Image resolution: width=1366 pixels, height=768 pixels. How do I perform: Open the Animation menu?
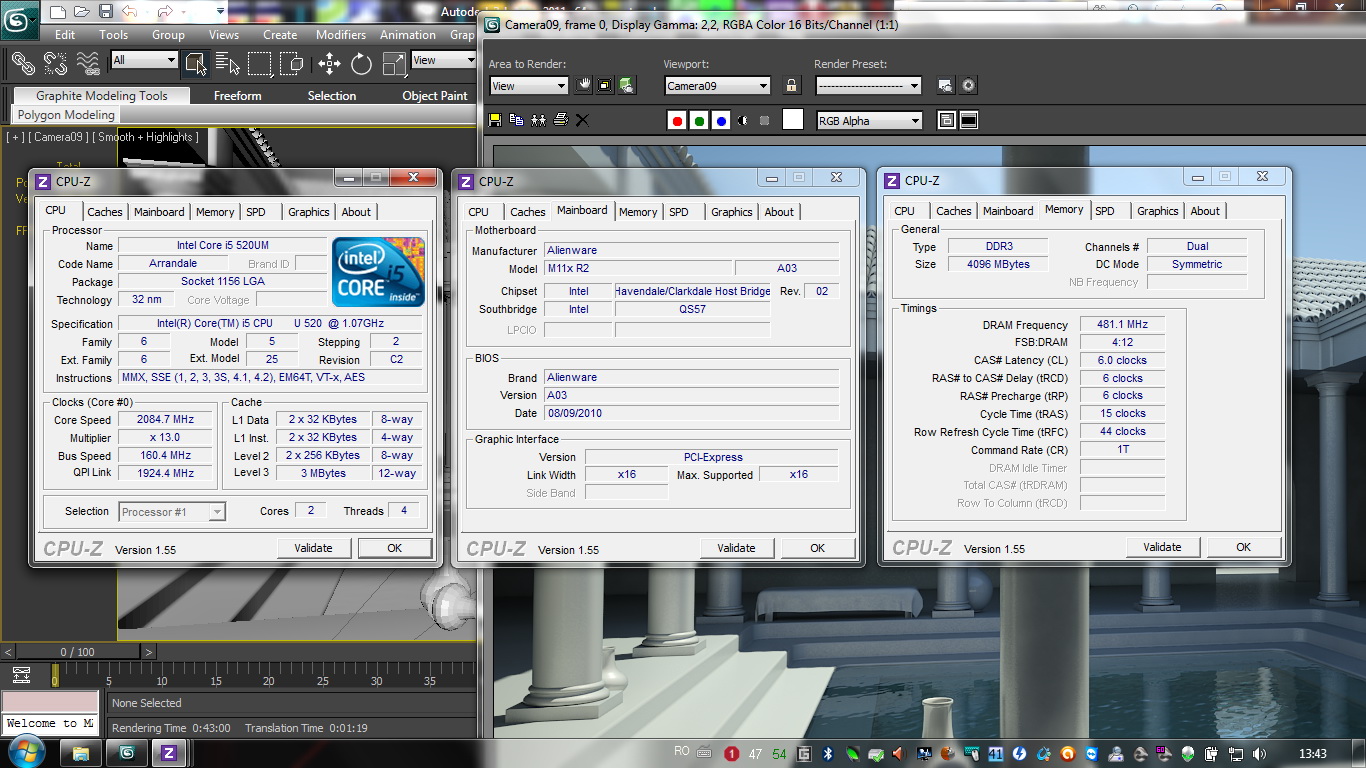407,34
